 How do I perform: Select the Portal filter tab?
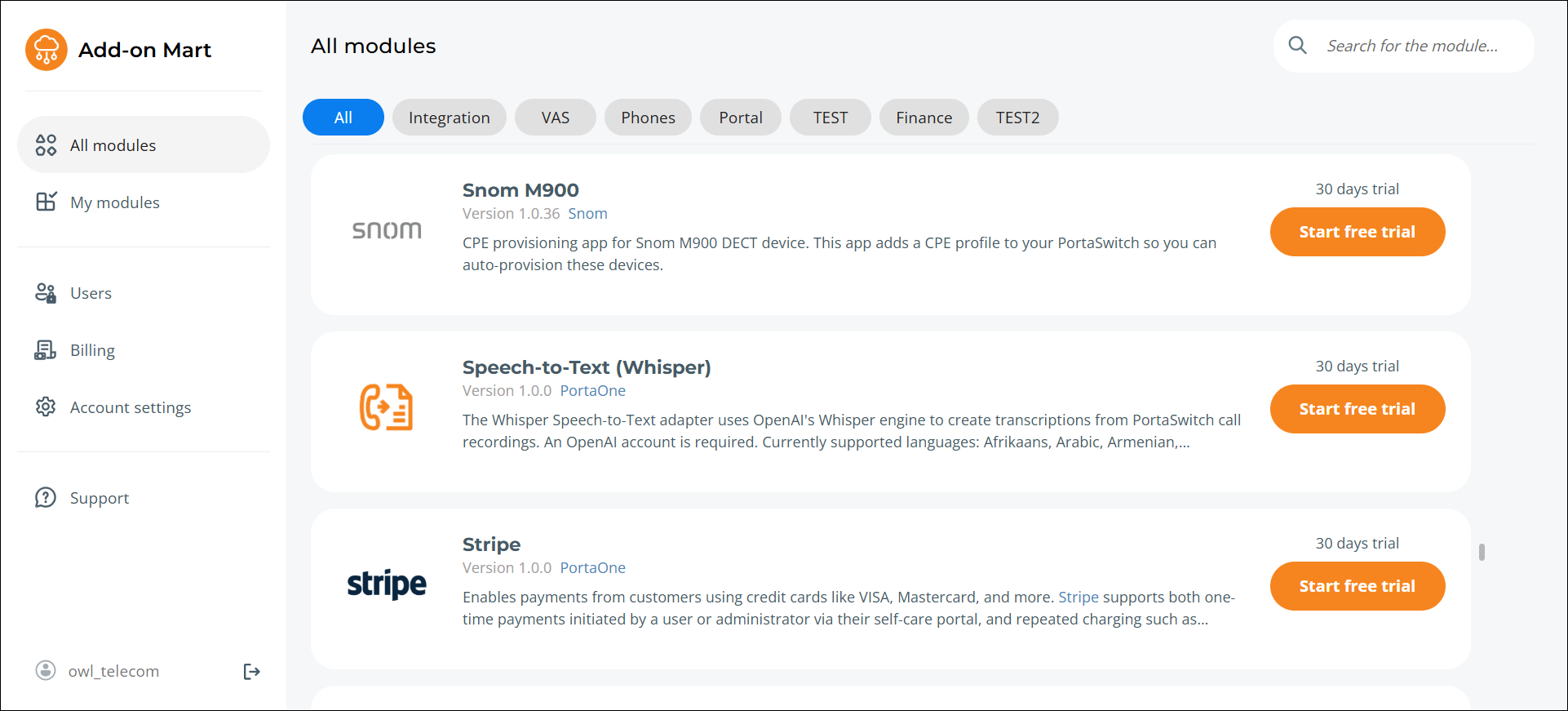(741, 118)
